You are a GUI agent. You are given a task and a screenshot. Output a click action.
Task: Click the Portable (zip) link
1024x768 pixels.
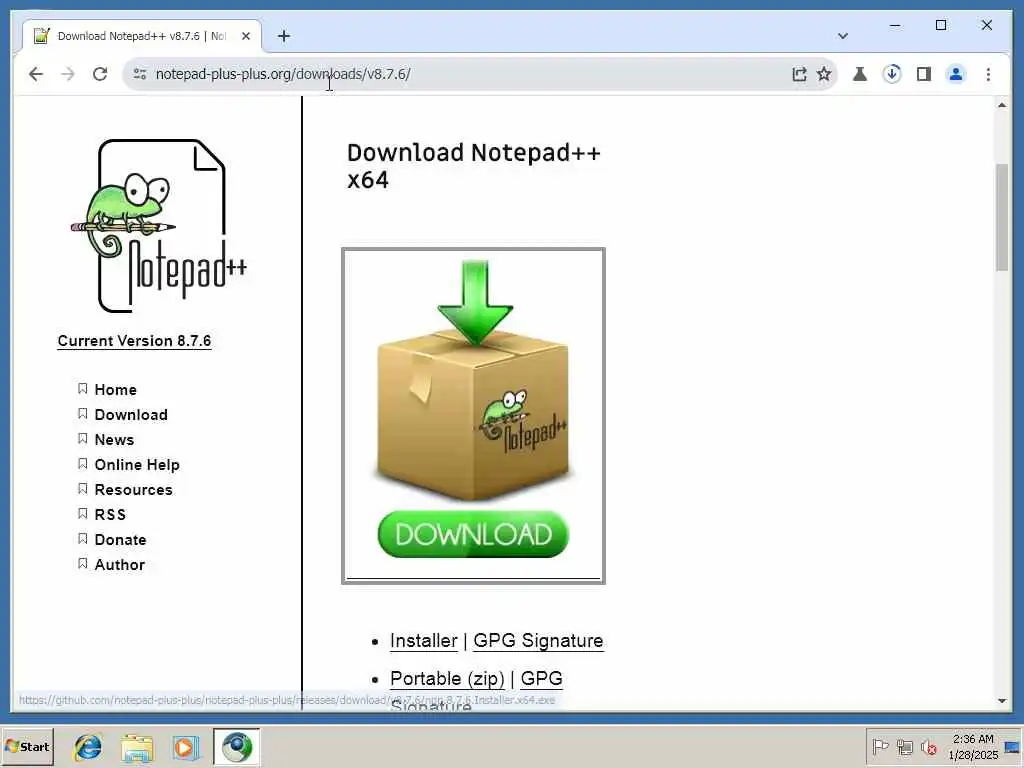[447, 679]
